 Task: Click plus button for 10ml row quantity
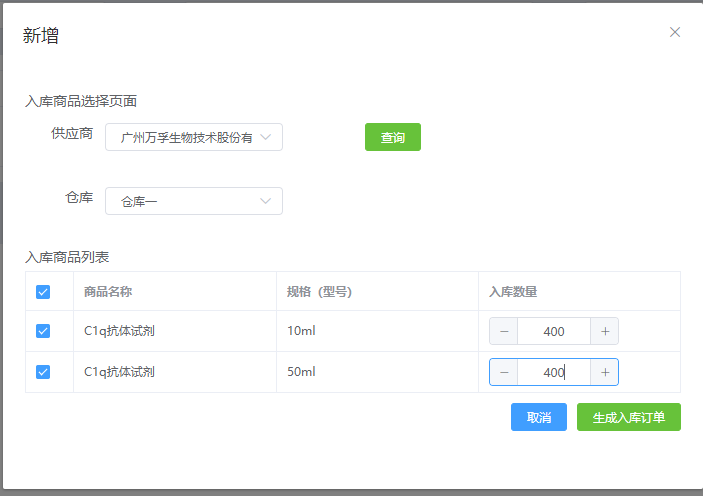pos(604,331)
